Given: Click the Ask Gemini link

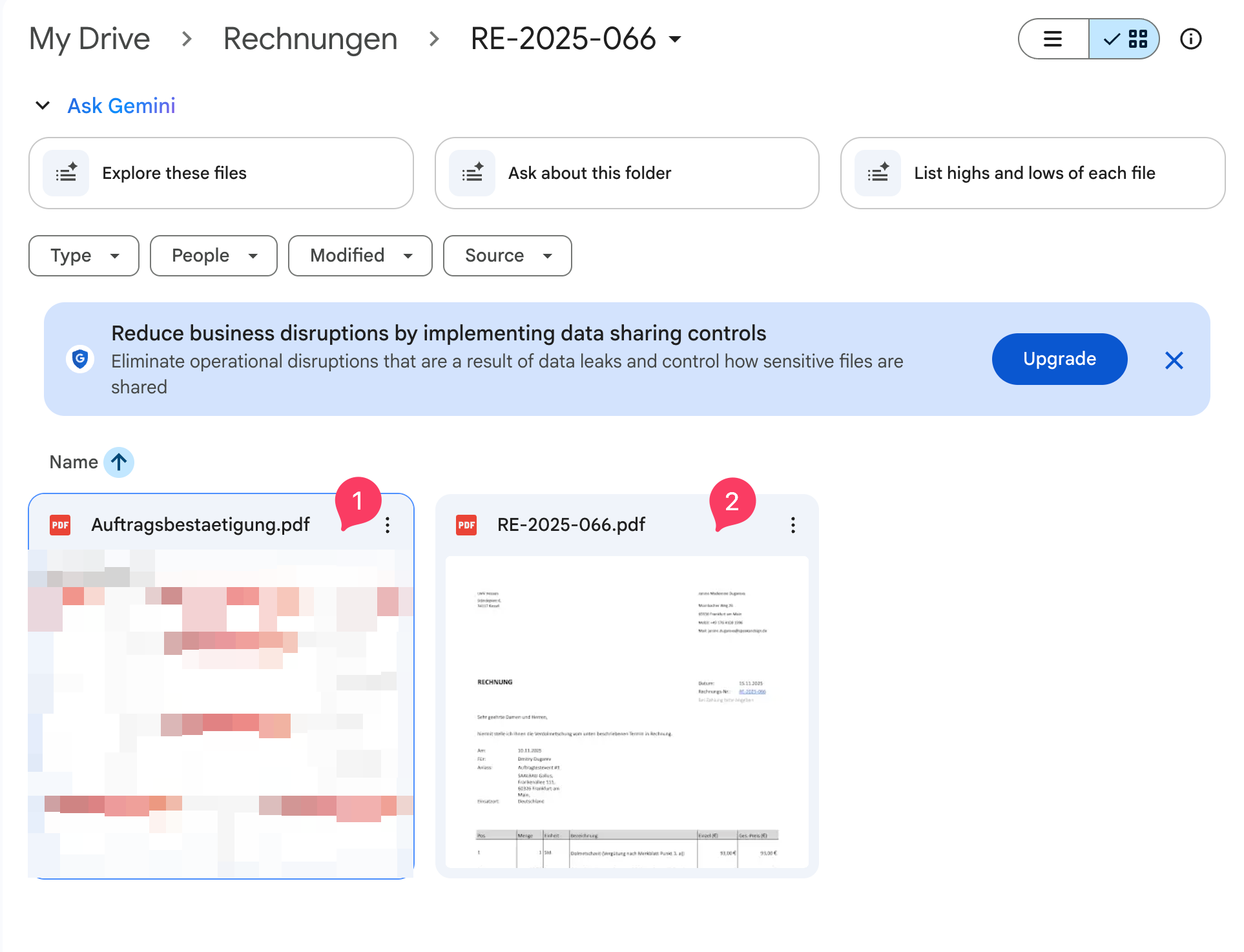Looking at the screenshot, I should tap(121, 105).
